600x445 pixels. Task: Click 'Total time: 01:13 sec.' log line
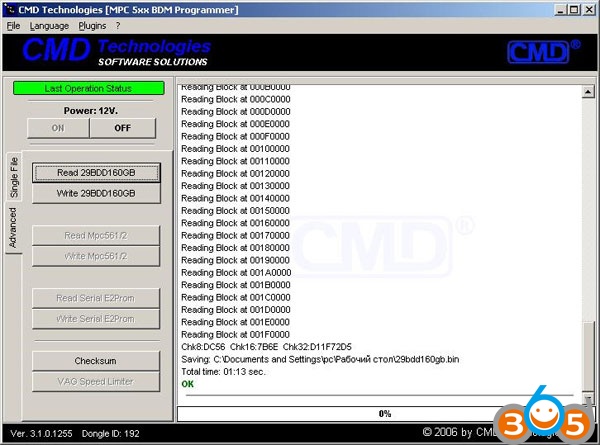point(223,372)
